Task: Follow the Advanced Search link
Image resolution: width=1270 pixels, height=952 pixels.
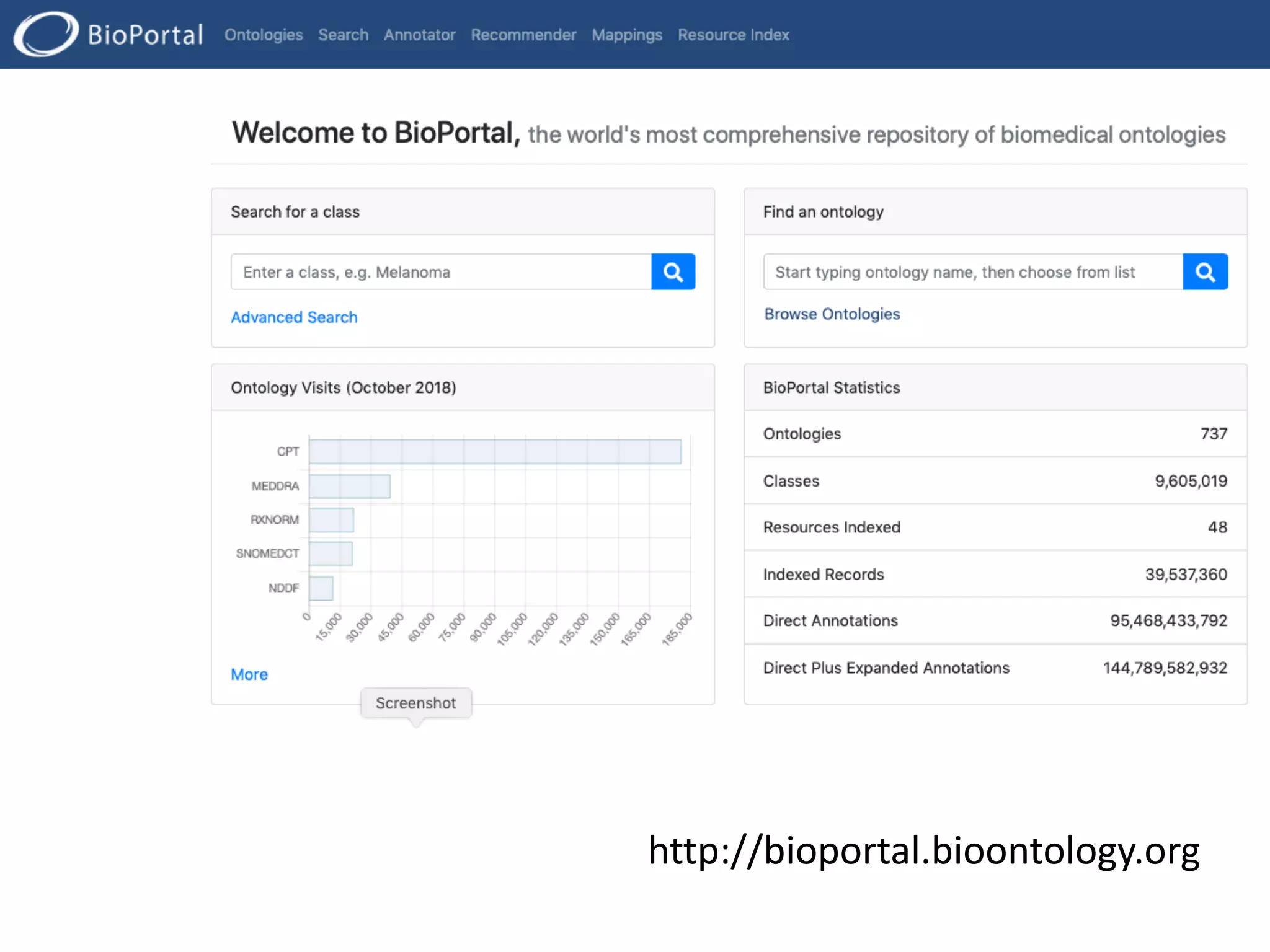Action: point(294,317)
